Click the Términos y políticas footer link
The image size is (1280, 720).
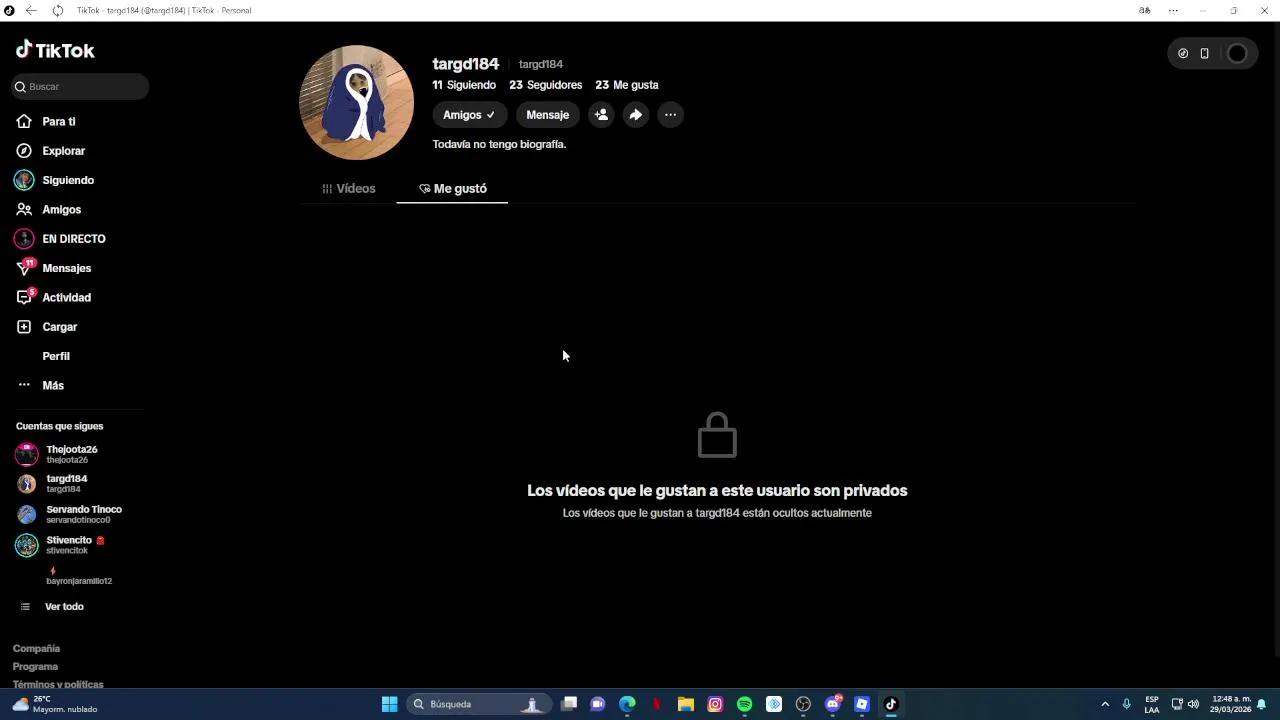click(58, 685)
